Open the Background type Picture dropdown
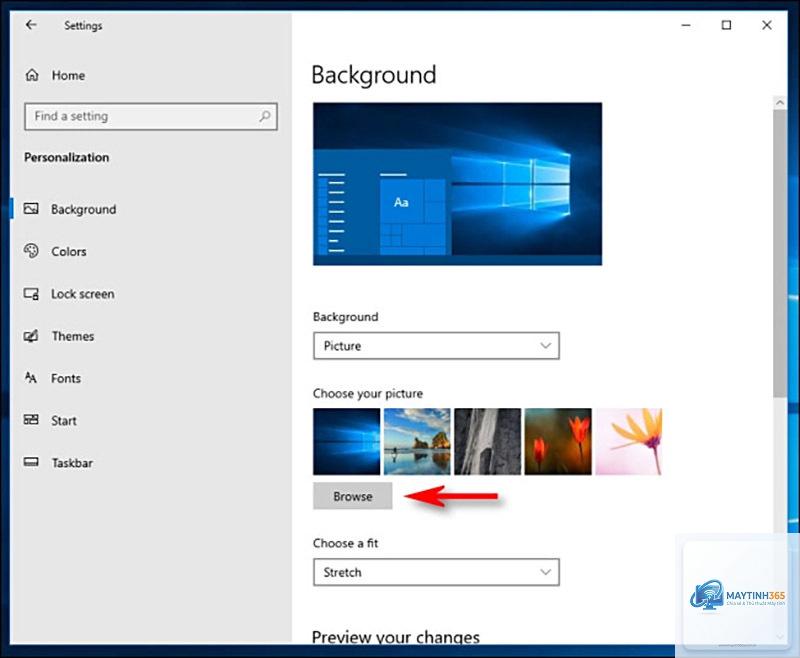800x658 pixels. click(x=436, y=346)
